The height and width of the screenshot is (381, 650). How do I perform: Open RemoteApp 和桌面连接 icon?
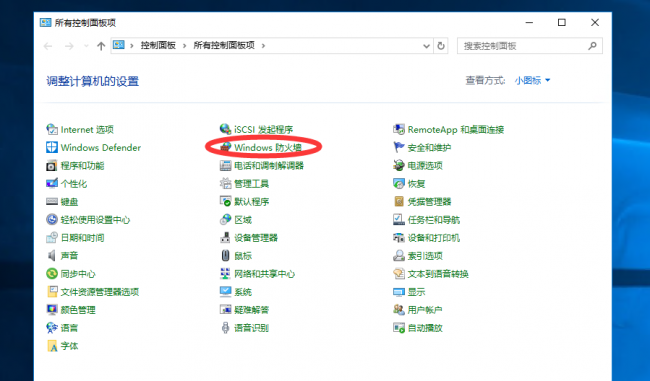(399, 129)
